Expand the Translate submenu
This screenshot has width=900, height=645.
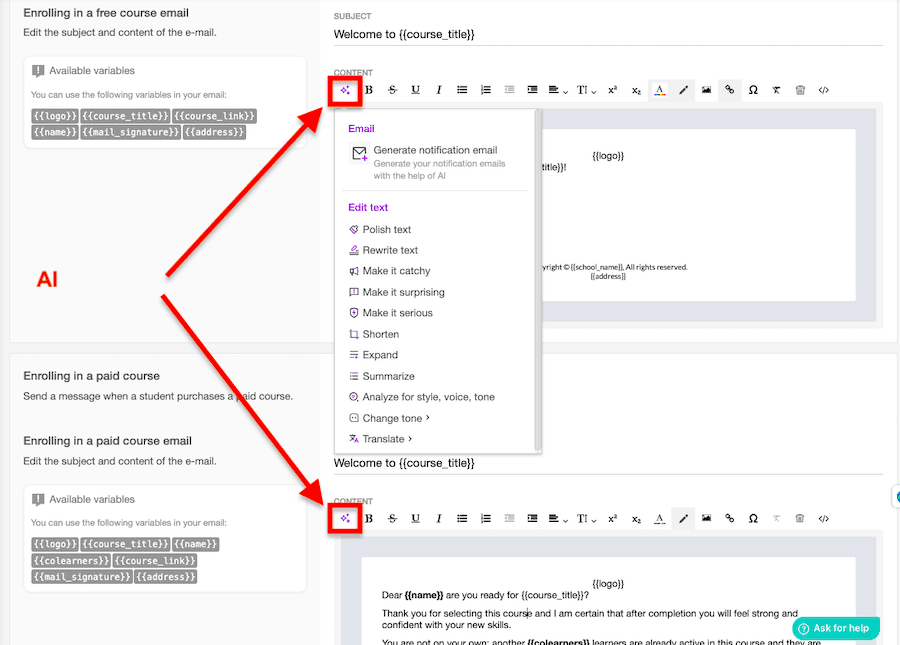[383, 438]
